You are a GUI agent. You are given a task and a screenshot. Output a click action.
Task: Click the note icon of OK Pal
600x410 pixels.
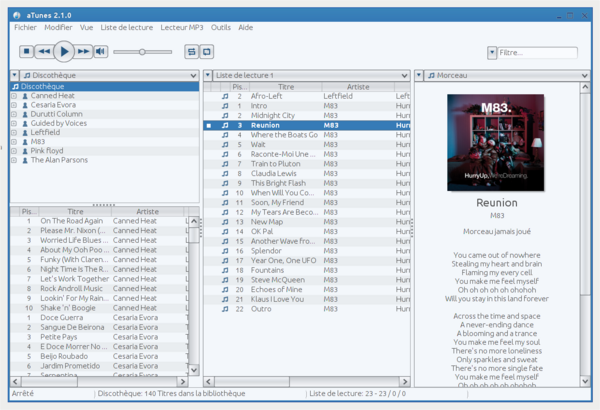pyautogui.click(x=225, y=232)
